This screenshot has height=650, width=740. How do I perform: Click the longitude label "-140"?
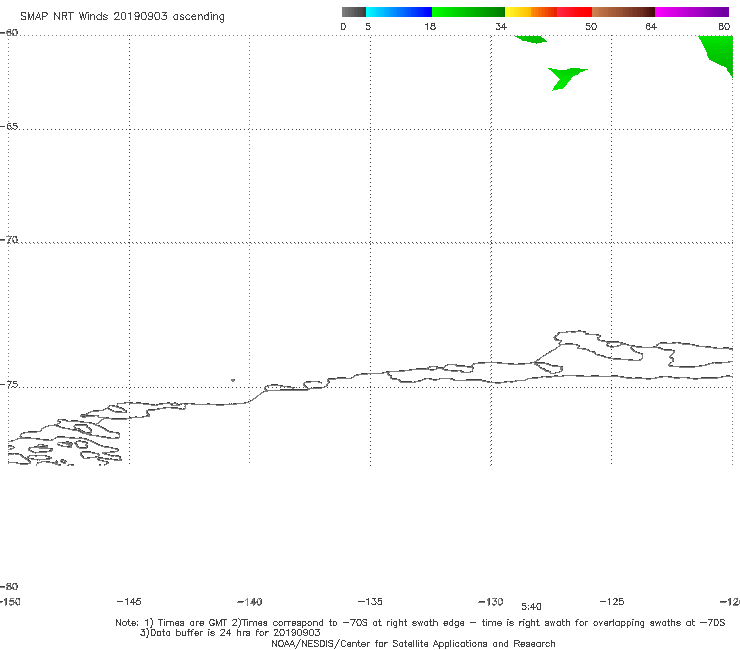(250, 602)
